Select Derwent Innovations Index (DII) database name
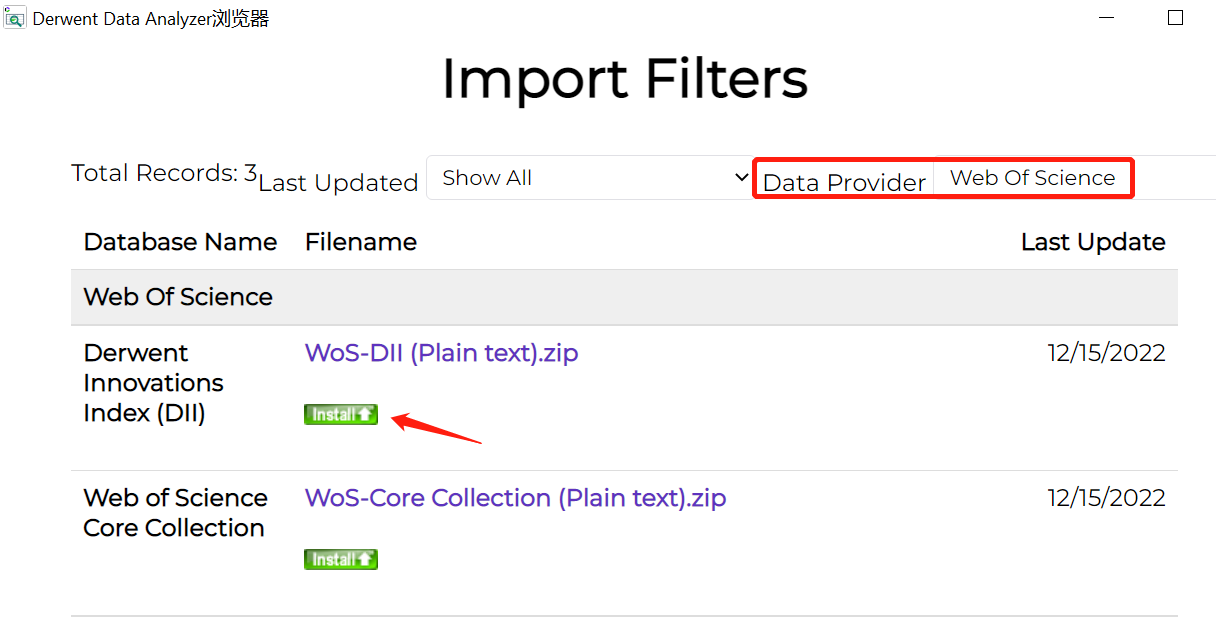Image resolution: width=1216 pixels, height=625 pixels. pyautogui.click(x=153, y=383)
